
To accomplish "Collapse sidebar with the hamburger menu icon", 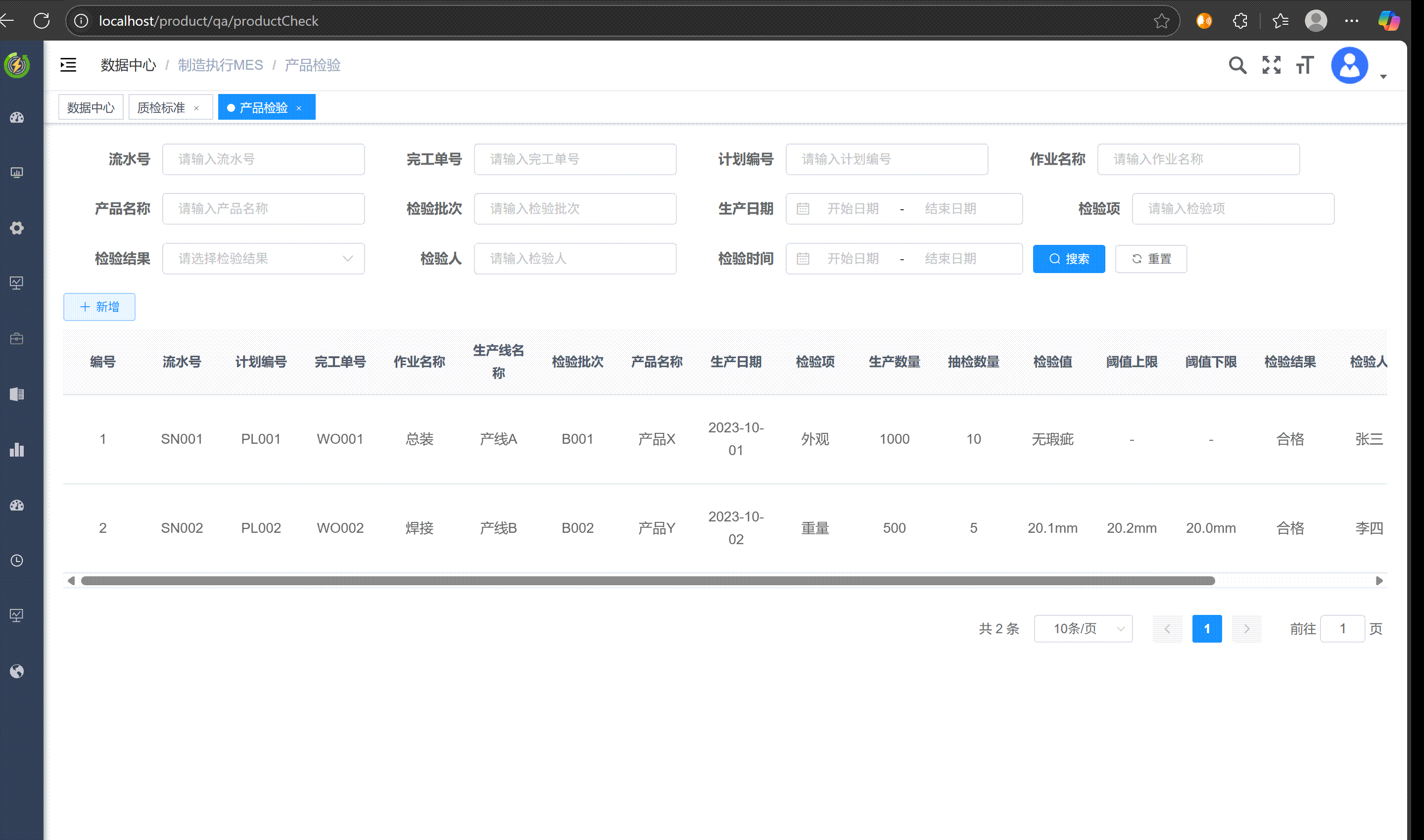I will click(68, 65).
